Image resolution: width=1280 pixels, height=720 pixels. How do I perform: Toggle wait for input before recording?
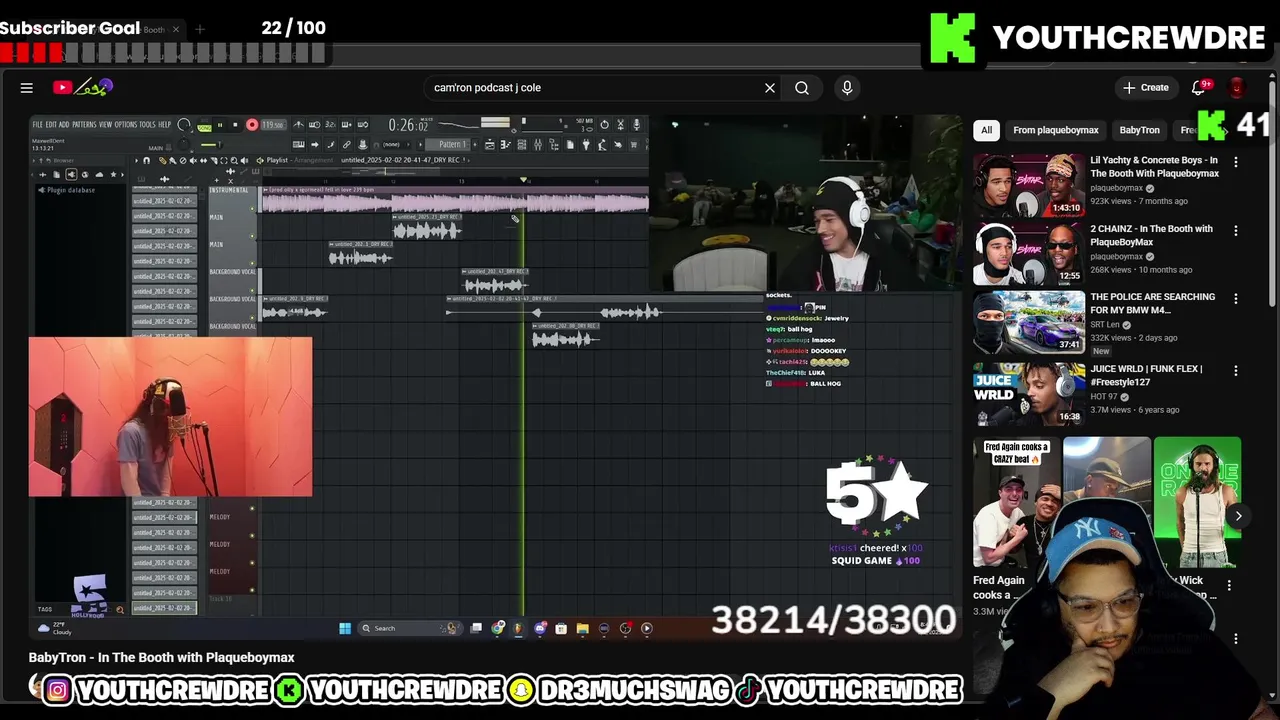tap(314, 125)
